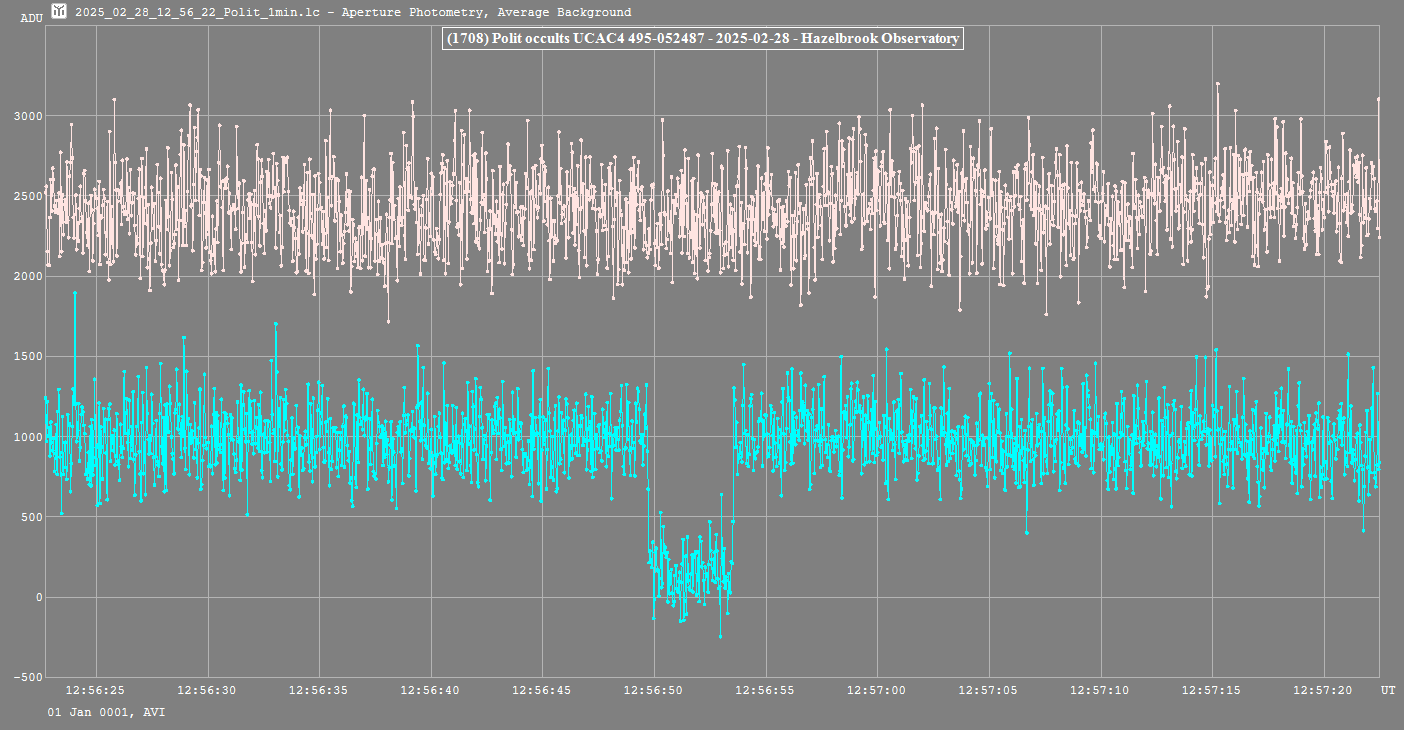Image resolution: width=1404 pixels, height=730 pixels.
Task: Click the 12:57:20 time axis label
Action: [x=1324, y=690]
